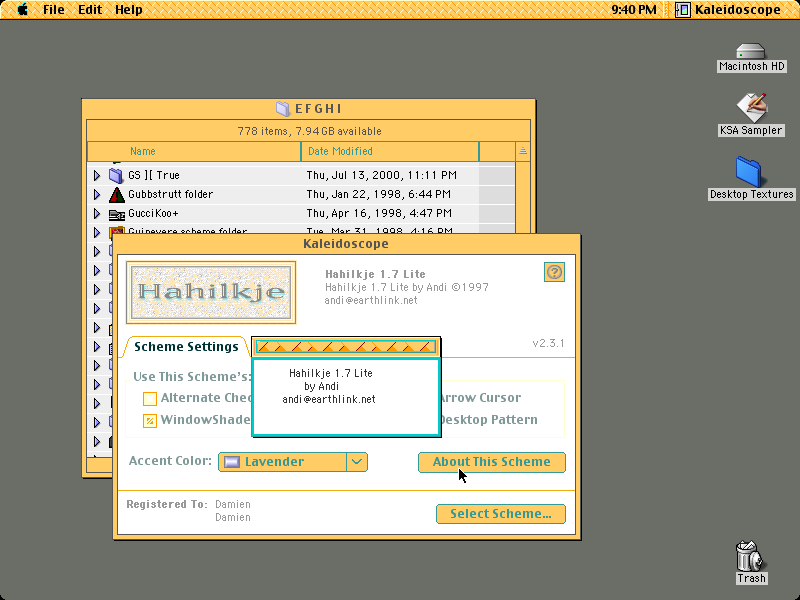Click the 'Gubbstrutt folder' name

tap(170, 194)
